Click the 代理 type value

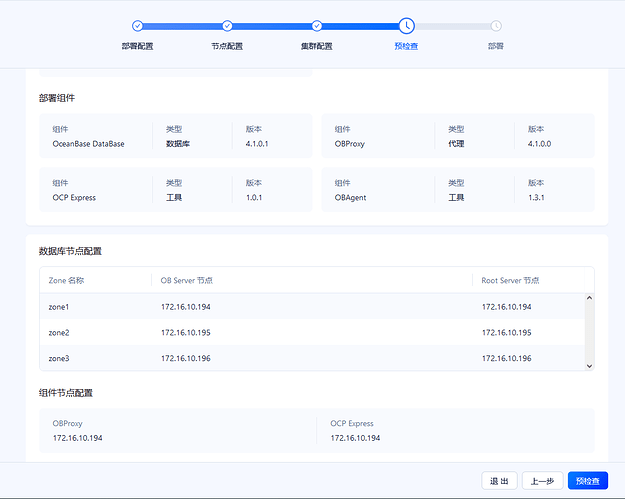pos(456,144)
